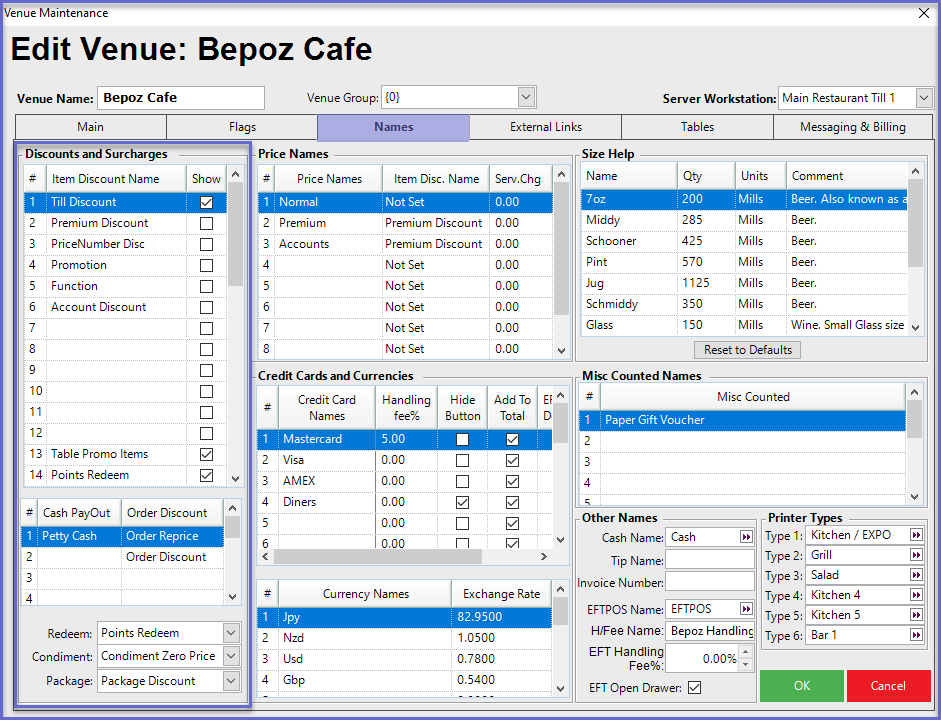The width and height of the screenshot is (941, 720).
Task: Click into the Tip Name text field
Action: click(710, 560)
